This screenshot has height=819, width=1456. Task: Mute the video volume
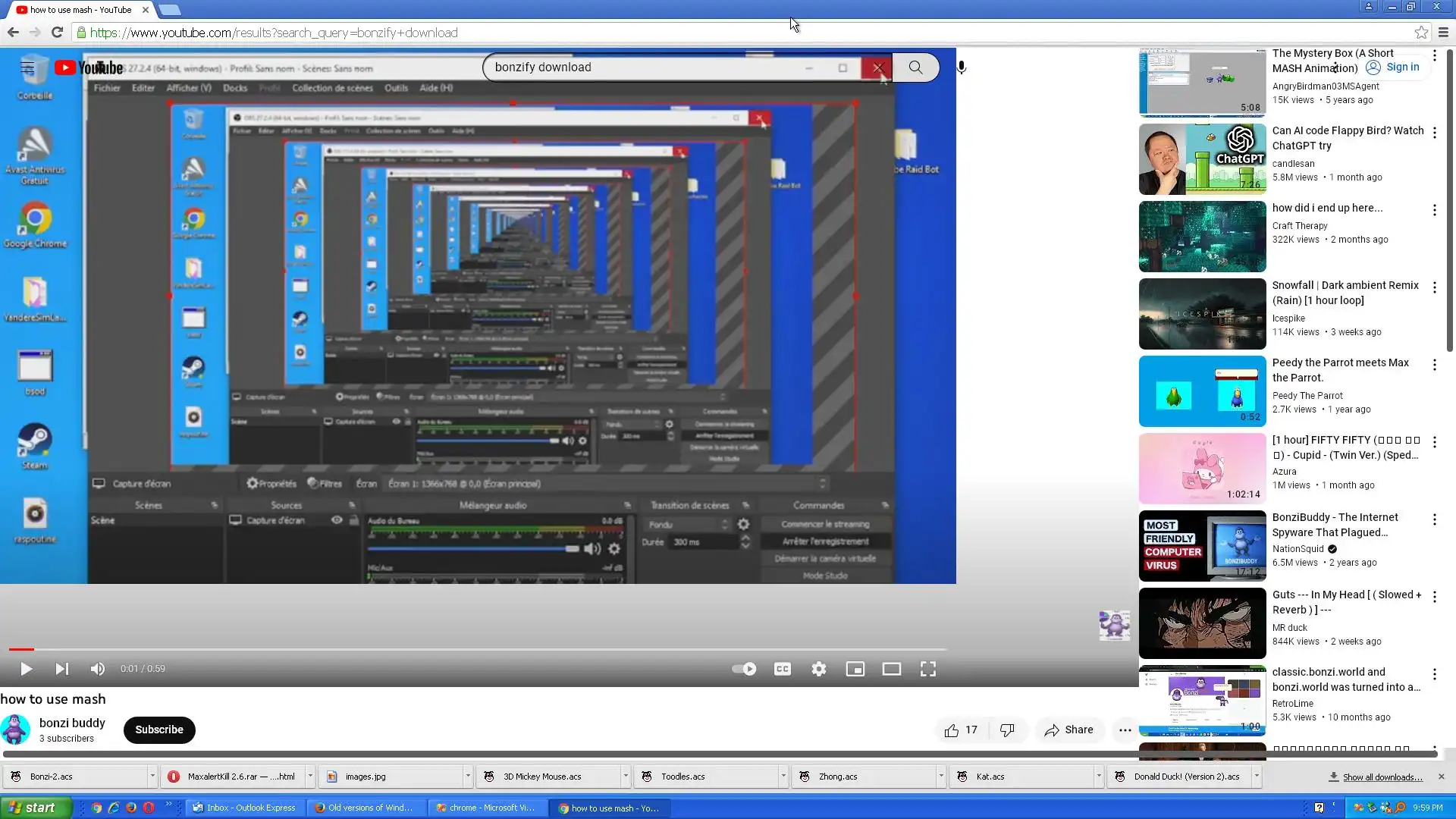tap(98, 669)
